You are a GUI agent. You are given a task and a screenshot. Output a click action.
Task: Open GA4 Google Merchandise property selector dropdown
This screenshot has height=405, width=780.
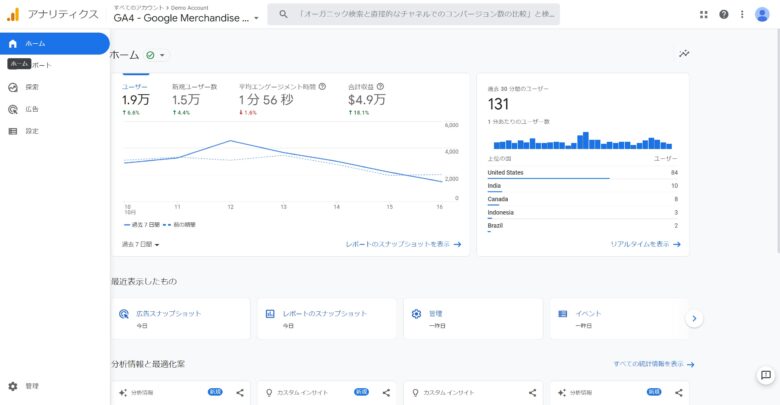click(186, 18)
